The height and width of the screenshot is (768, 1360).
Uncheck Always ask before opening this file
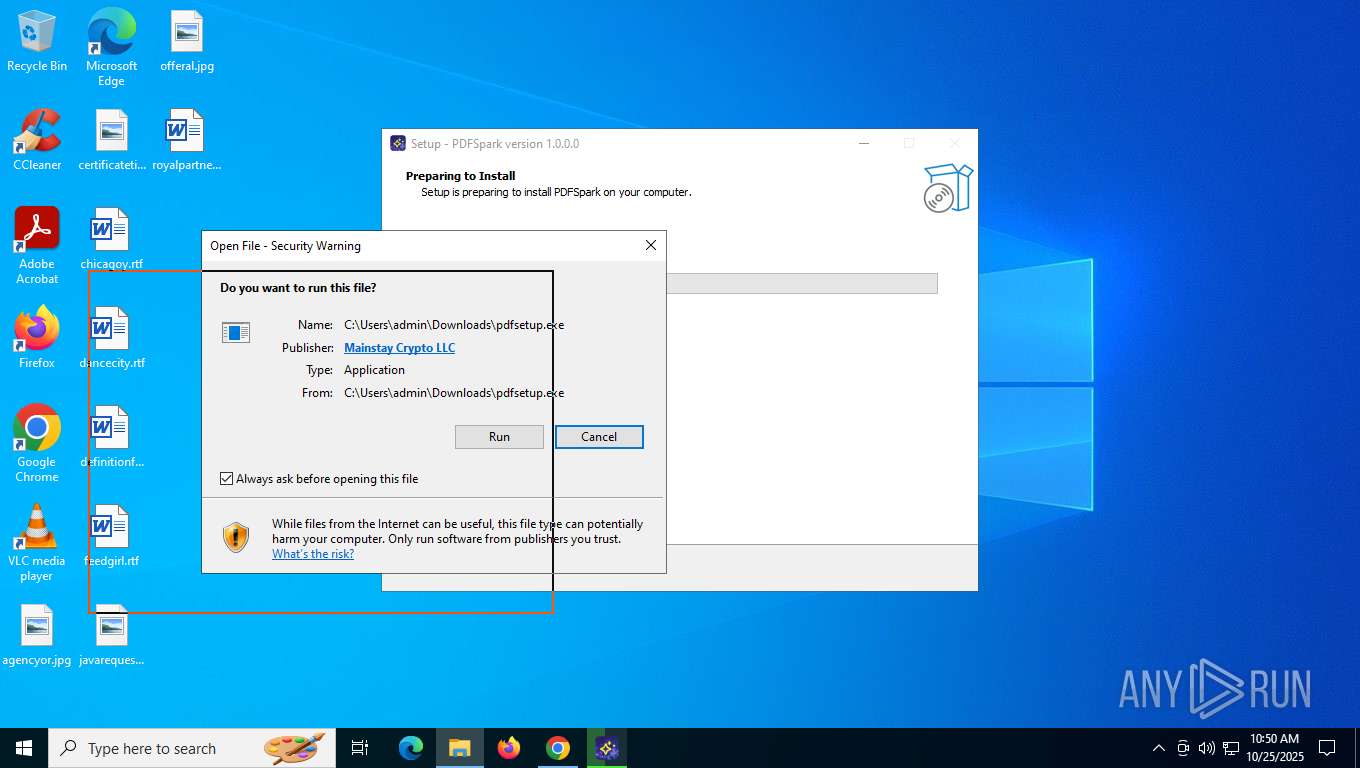(x=226, y=479)
